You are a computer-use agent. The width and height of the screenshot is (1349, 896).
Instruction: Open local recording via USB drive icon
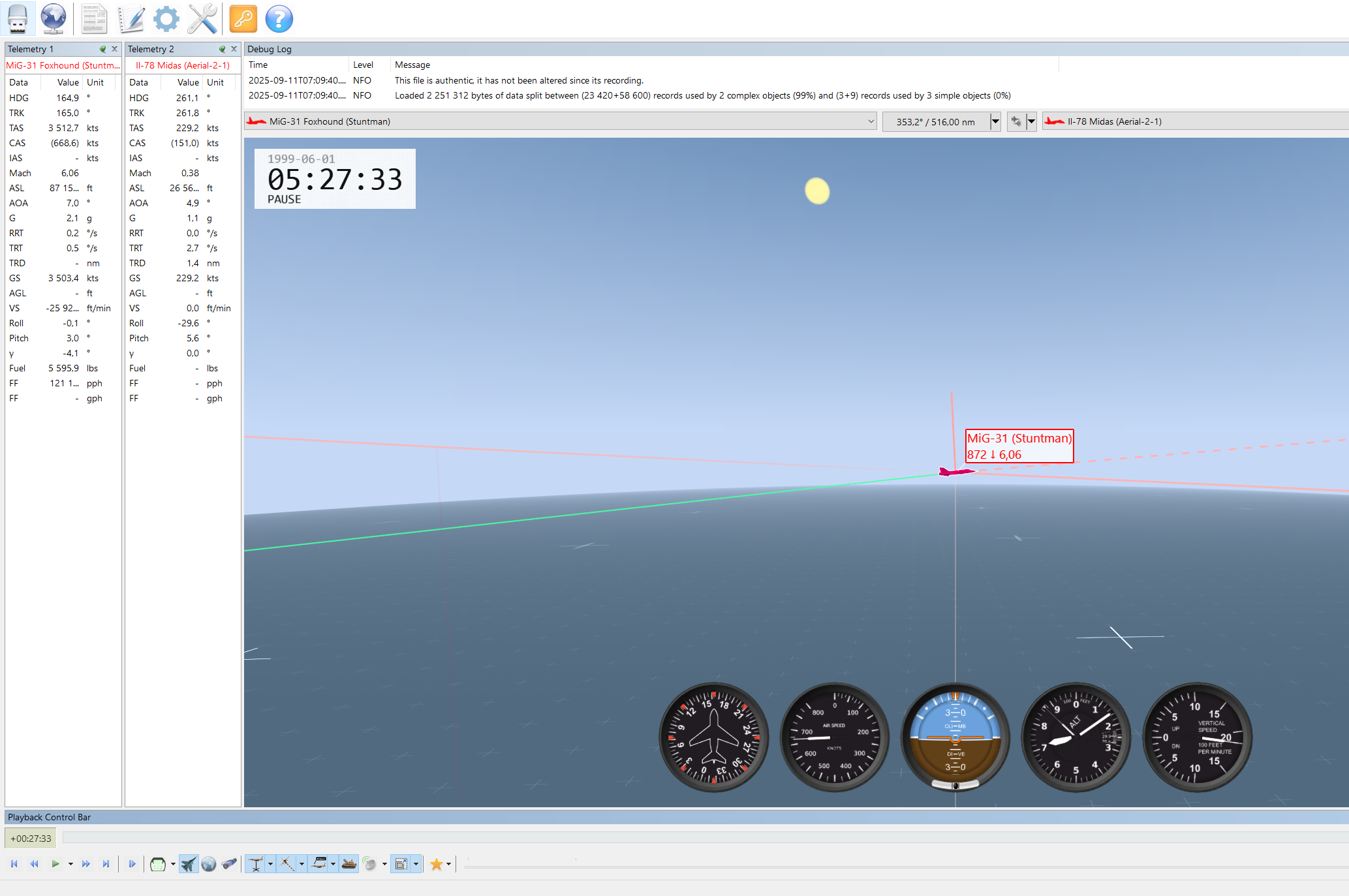(x=18, y=19)
